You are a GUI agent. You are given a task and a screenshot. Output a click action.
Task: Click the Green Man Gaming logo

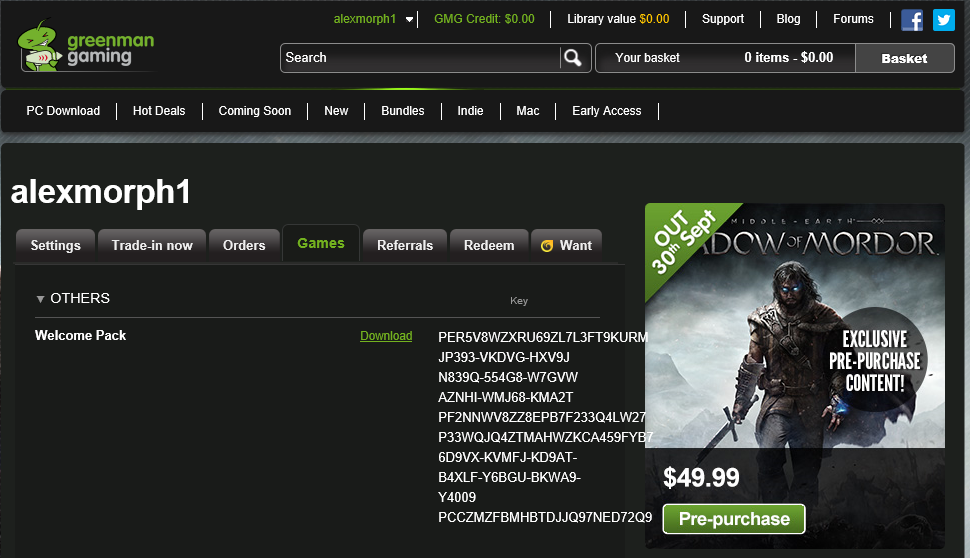click(87, 47)
